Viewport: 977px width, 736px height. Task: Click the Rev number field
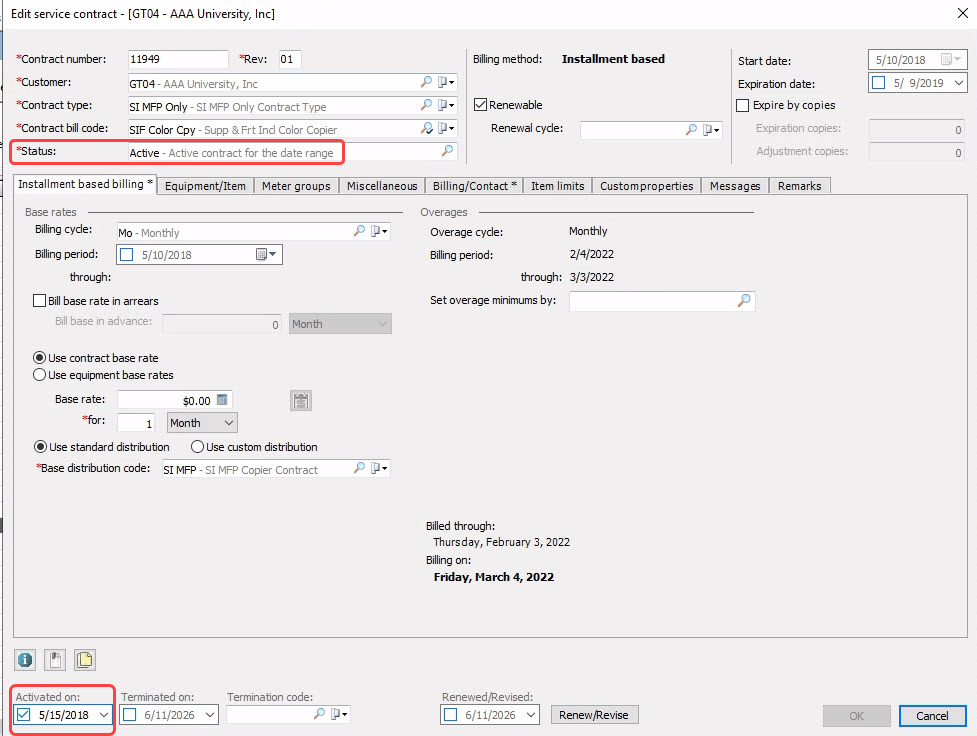click(x=290, y=59)
